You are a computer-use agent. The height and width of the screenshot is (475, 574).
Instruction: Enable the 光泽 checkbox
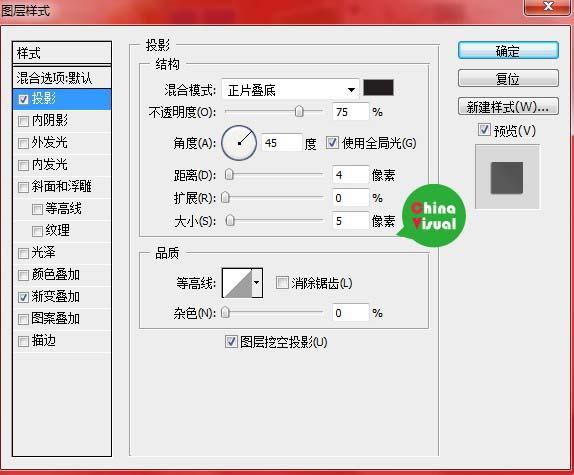(23, 253)
